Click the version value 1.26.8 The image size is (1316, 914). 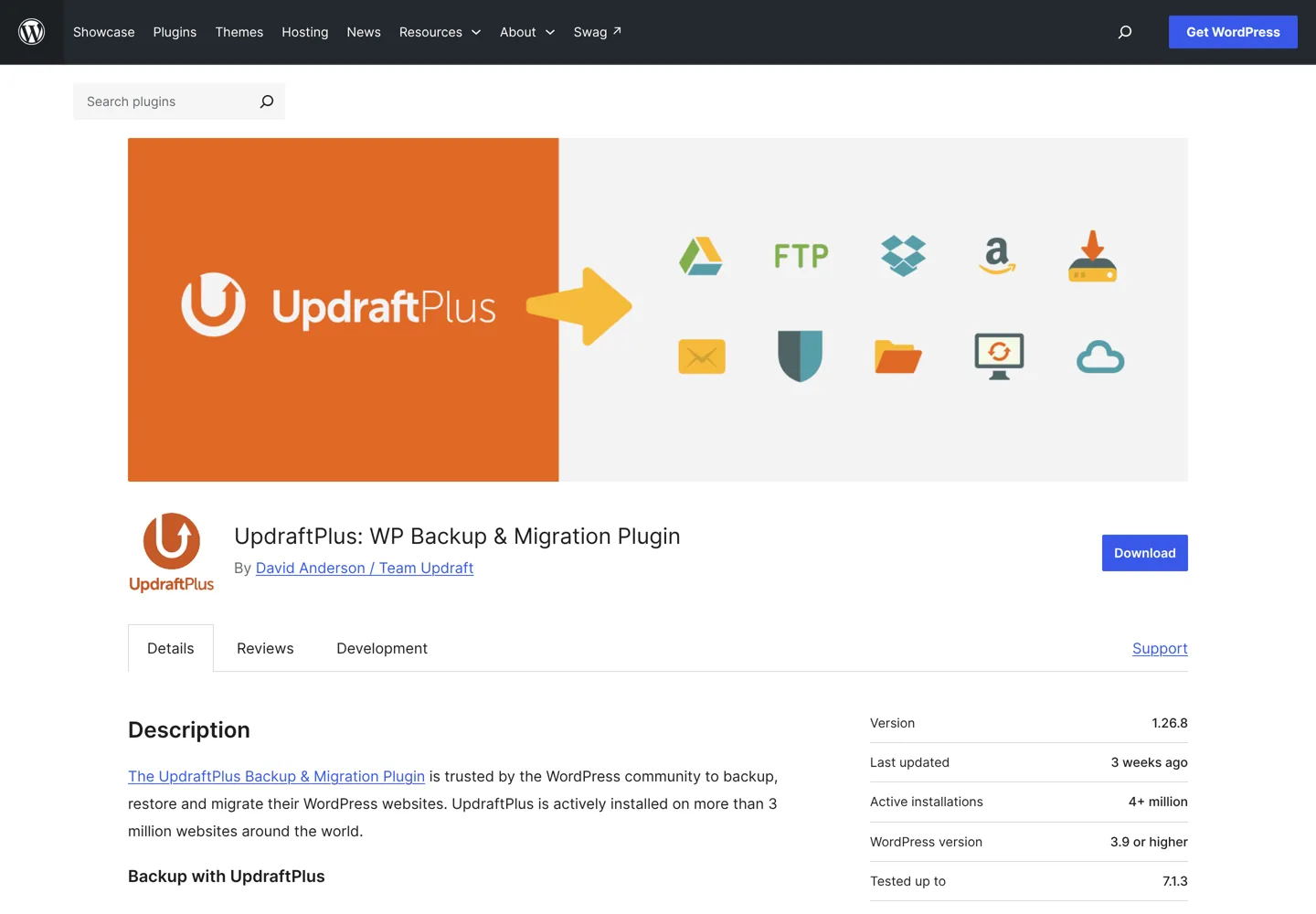pos(1170,723)
